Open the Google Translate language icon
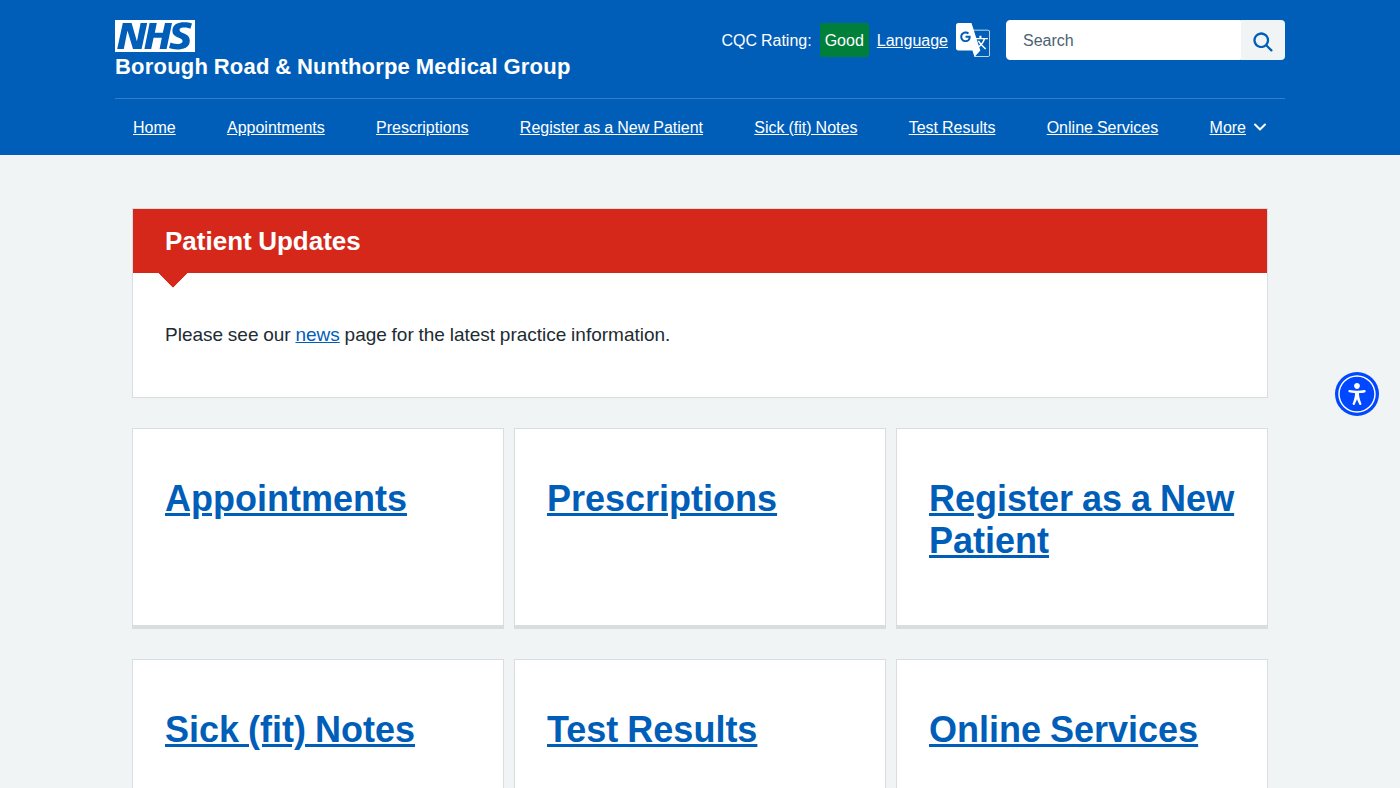1400x788 pixels. (972, 40)
